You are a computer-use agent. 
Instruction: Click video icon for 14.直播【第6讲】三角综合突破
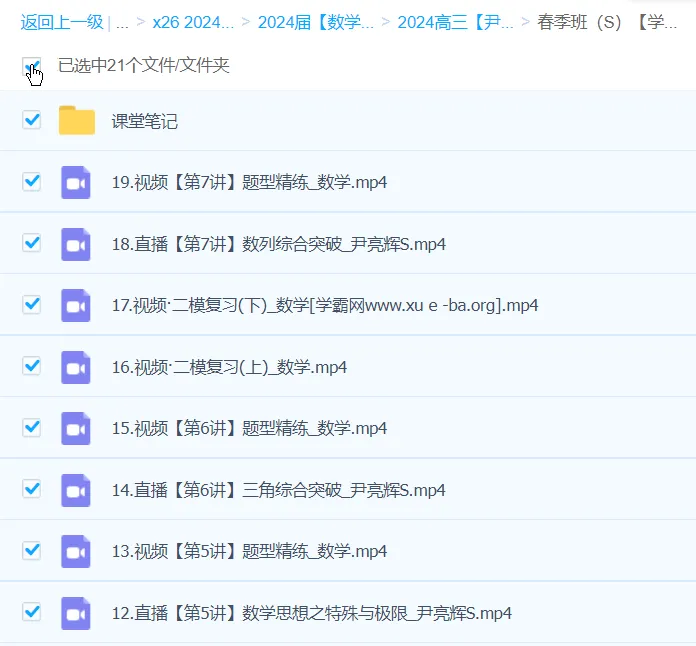point(76,490)
